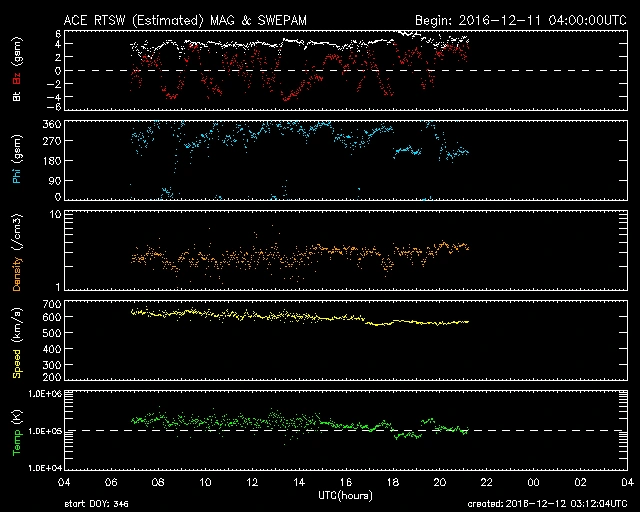
Task: Select the '(K)' unit label beside Temp
Action: point(17,417)
